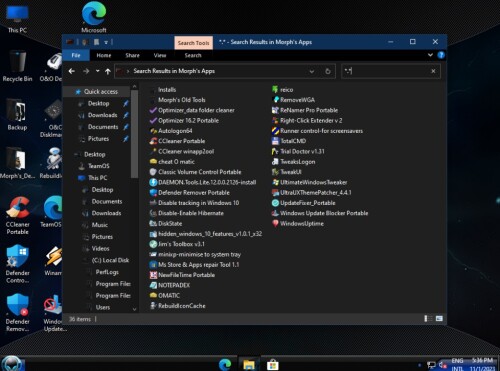Open Microsoft Edge desktop shortcut
500x371 pixels.
pyautogui.click(x=94, y=17)
